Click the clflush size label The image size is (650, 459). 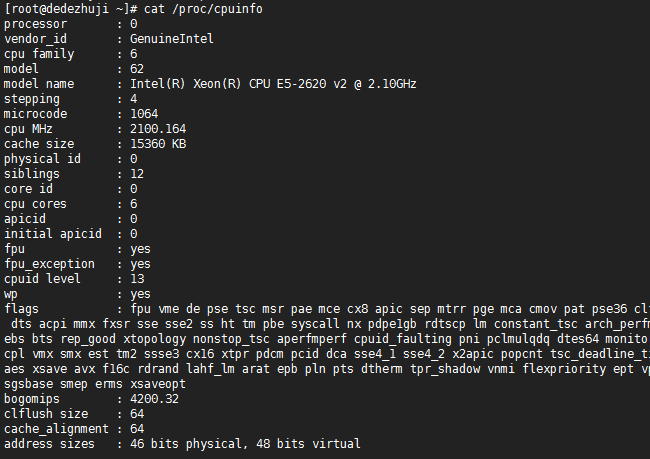[46, 413]
